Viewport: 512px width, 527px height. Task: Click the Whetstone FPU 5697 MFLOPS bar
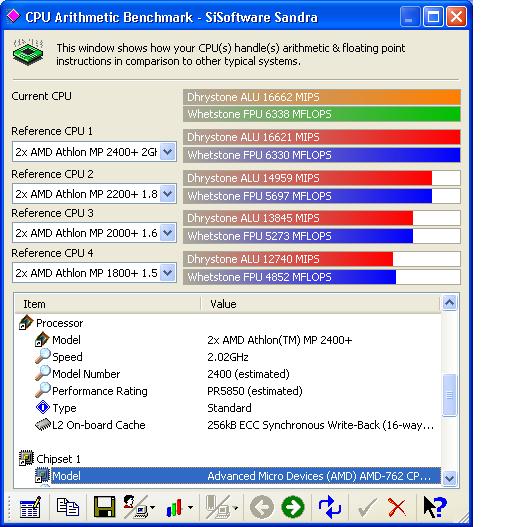pos(322,196)
